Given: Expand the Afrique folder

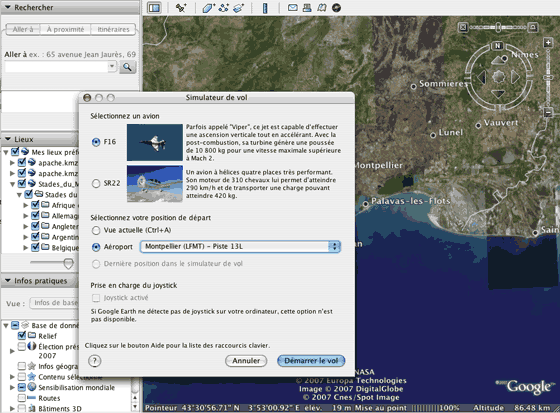Looking at the screenshot, I should [x=26, y=205].
